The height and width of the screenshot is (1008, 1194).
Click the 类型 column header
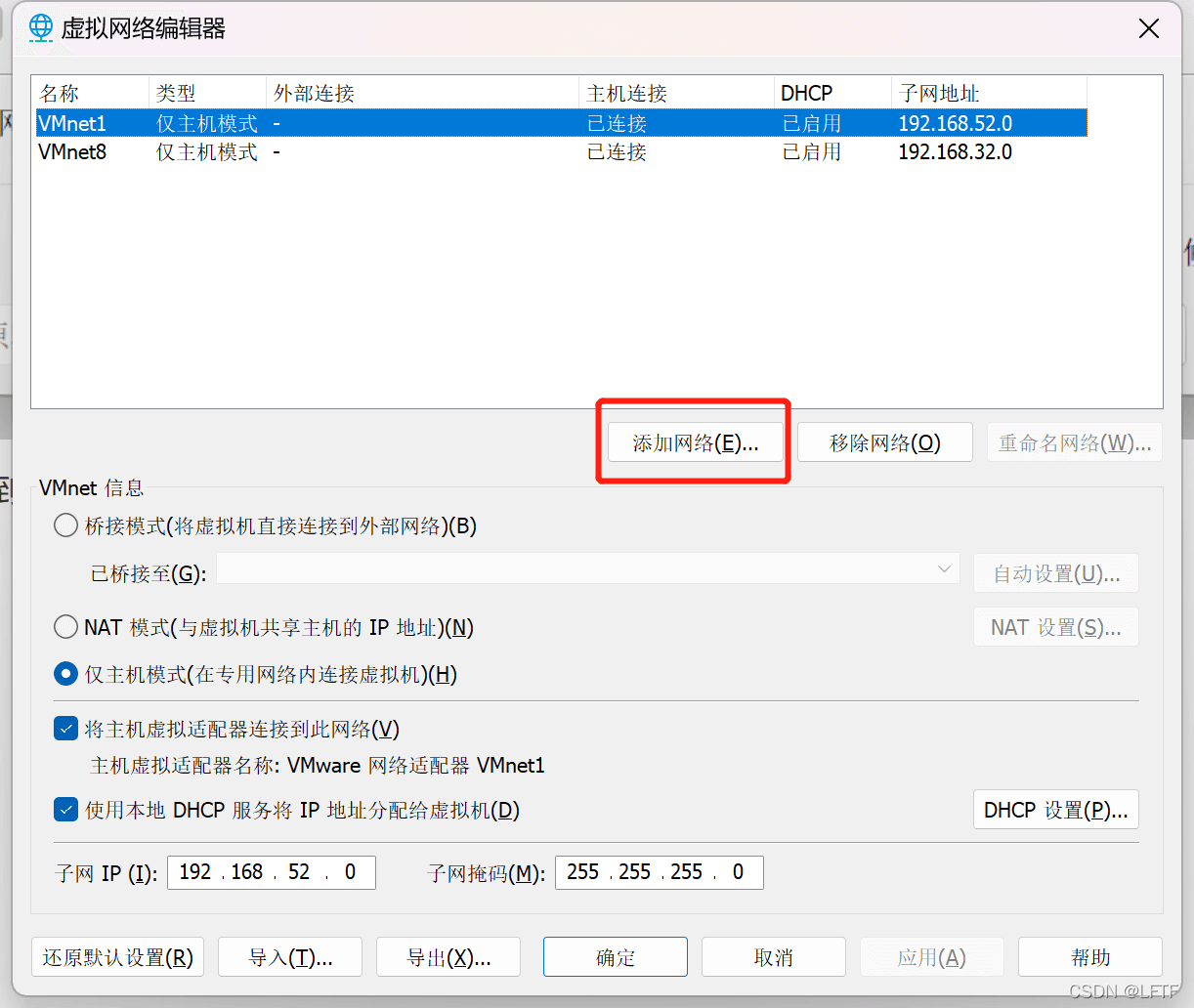(x=207, y=93)
